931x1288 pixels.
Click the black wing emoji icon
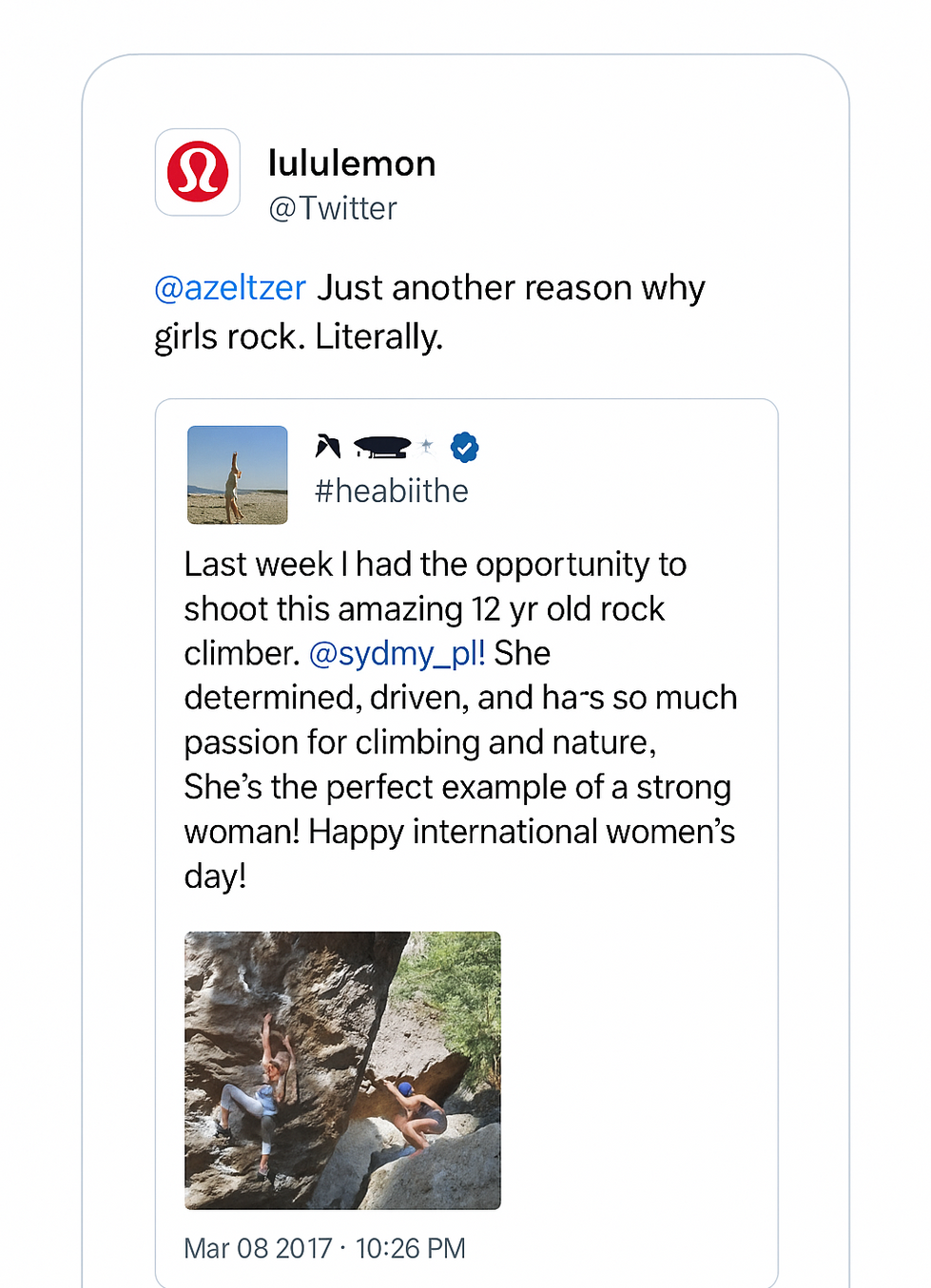[x=328, y=446]
